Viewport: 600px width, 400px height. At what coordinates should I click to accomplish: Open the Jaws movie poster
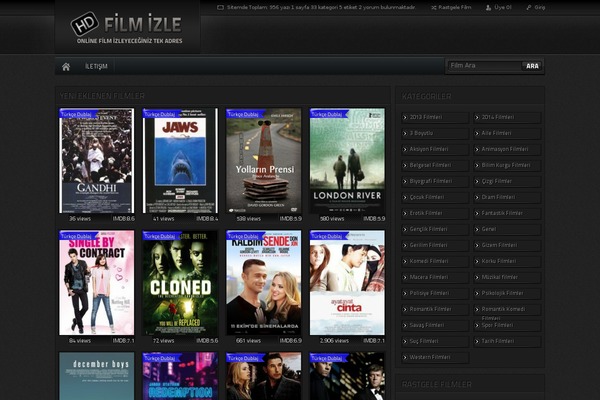click(x=180, y=160)
